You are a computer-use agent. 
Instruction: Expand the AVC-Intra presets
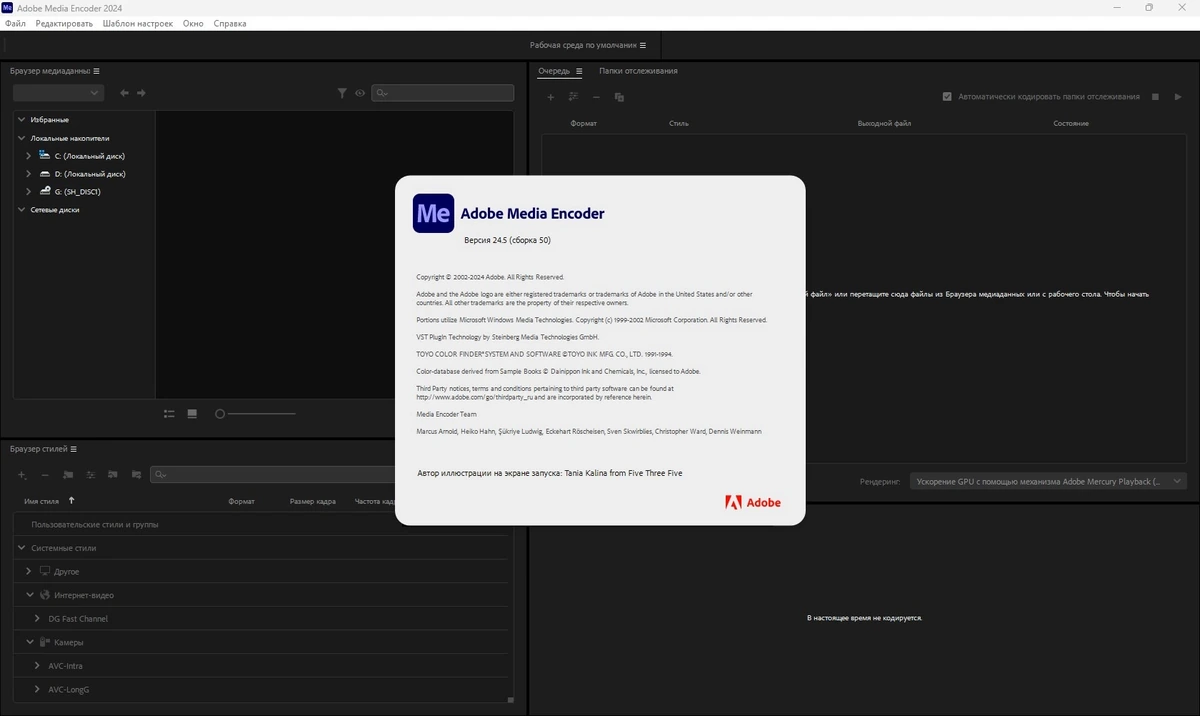coord(37,665)
